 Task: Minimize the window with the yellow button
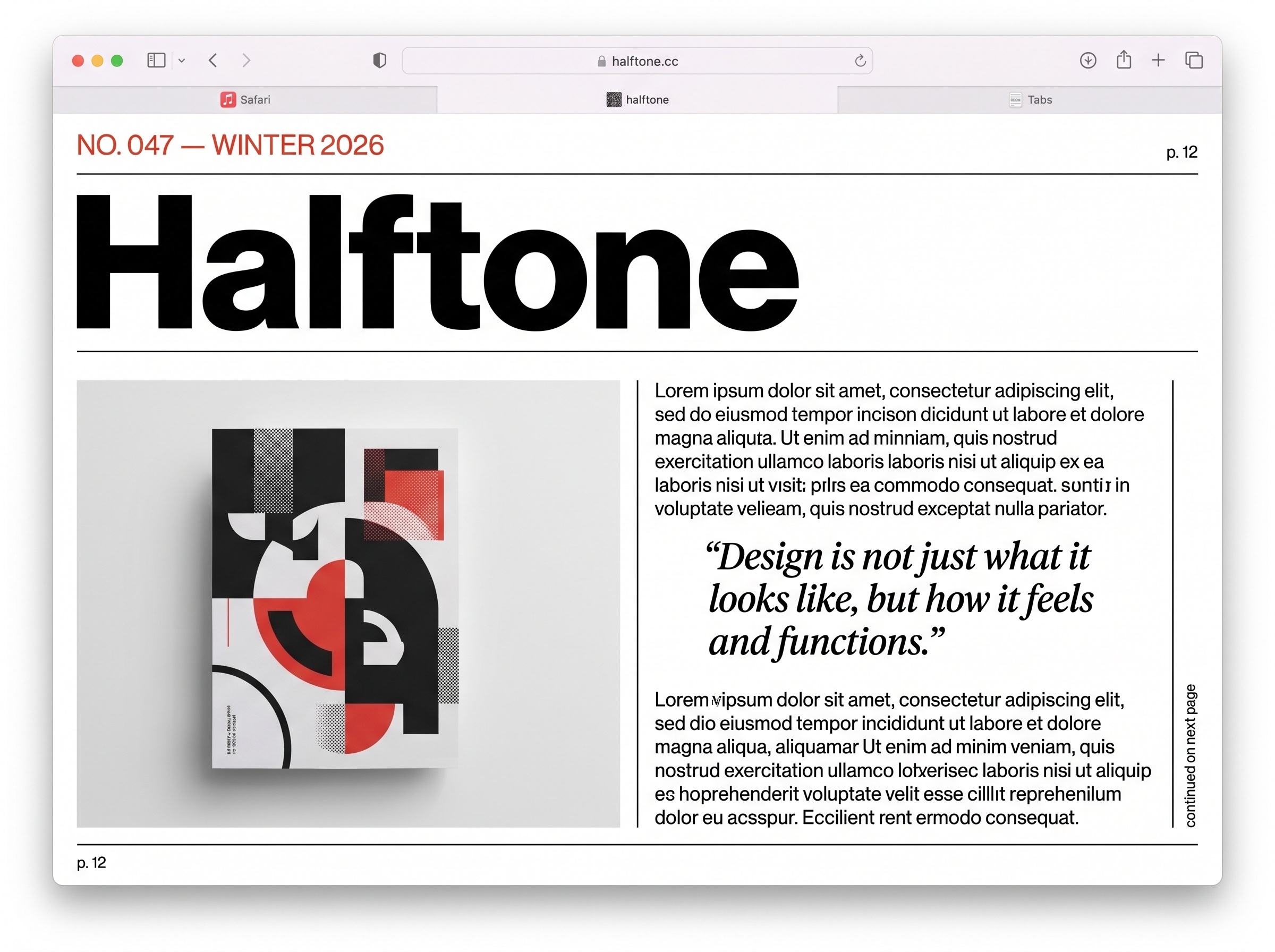(97, 61)
